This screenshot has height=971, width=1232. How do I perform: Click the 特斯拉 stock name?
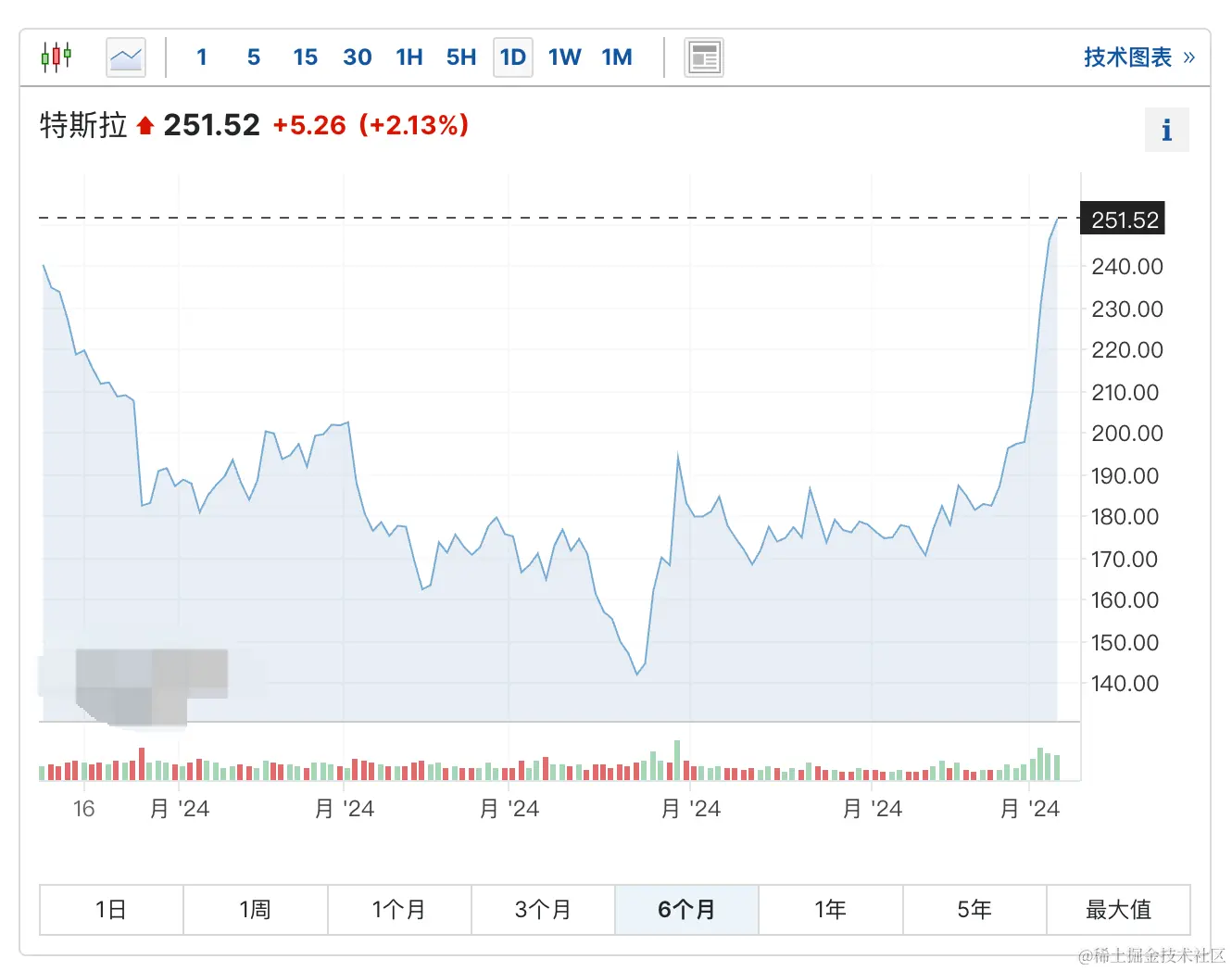[x=83, y=125]
